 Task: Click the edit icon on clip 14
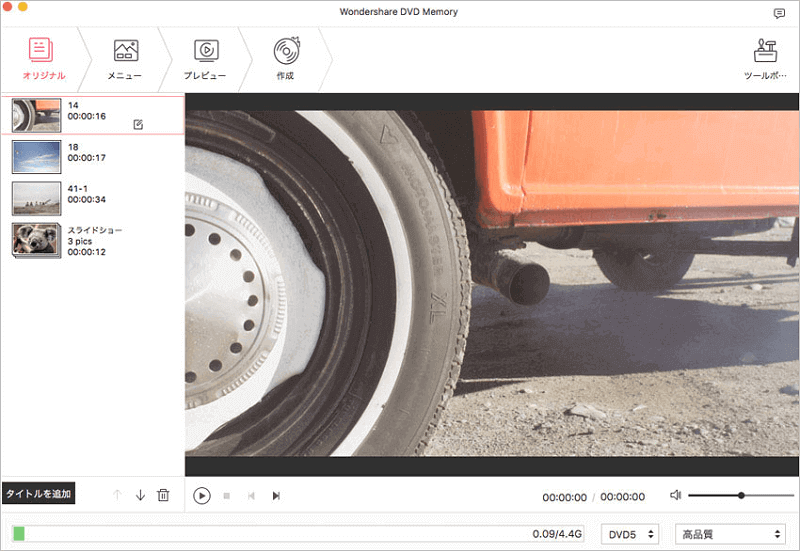(138, 124)
